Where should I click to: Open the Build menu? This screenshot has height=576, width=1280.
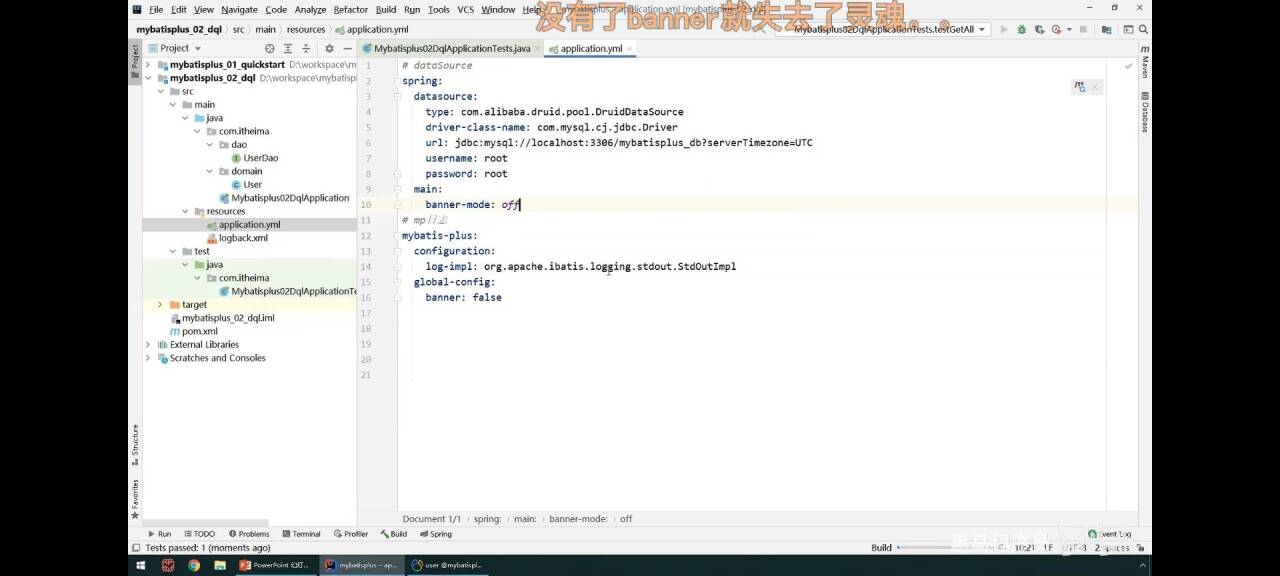coord(386,9)
